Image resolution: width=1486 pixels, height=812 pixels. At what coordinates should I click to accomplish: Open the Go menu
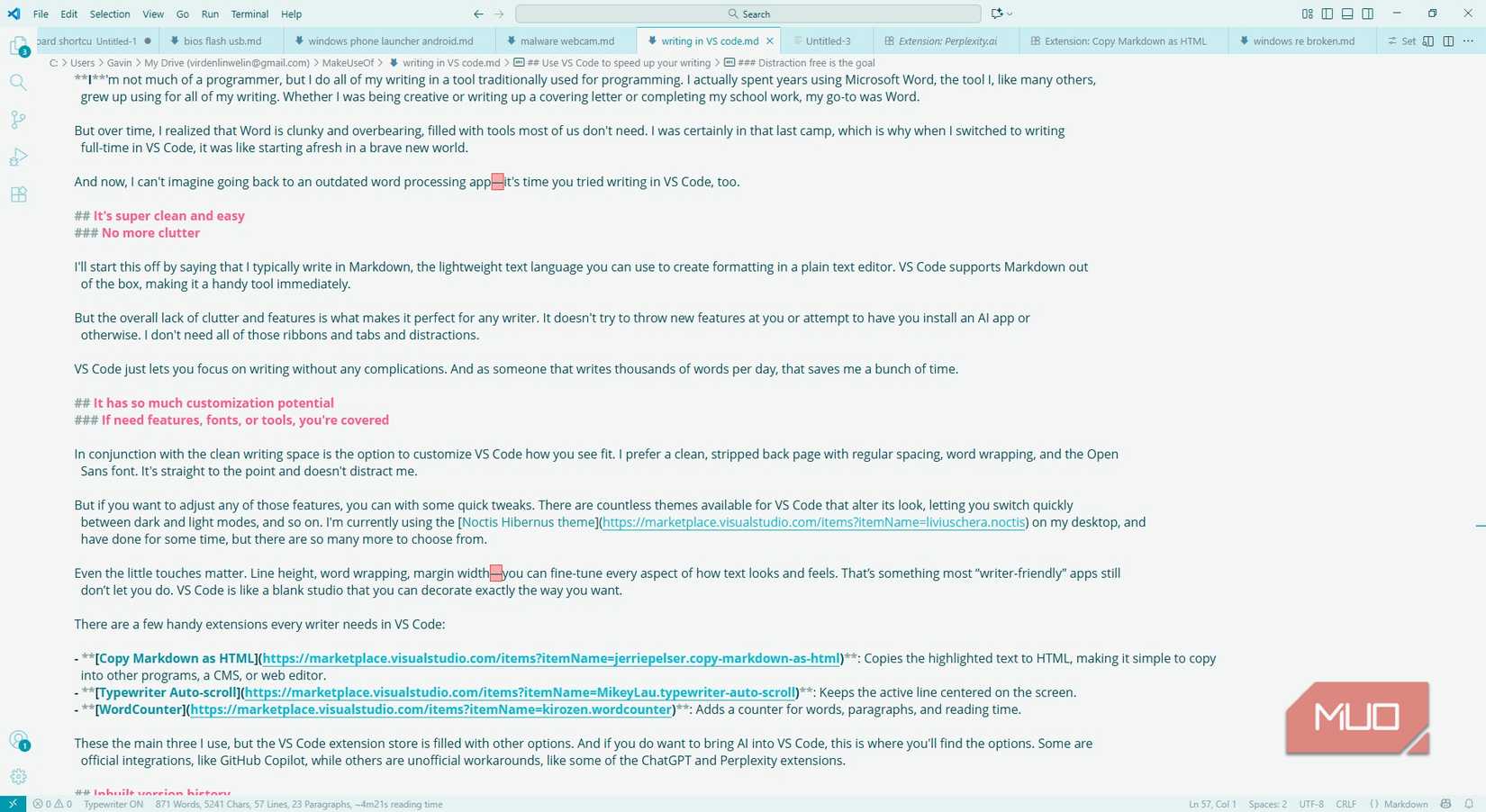183,14
